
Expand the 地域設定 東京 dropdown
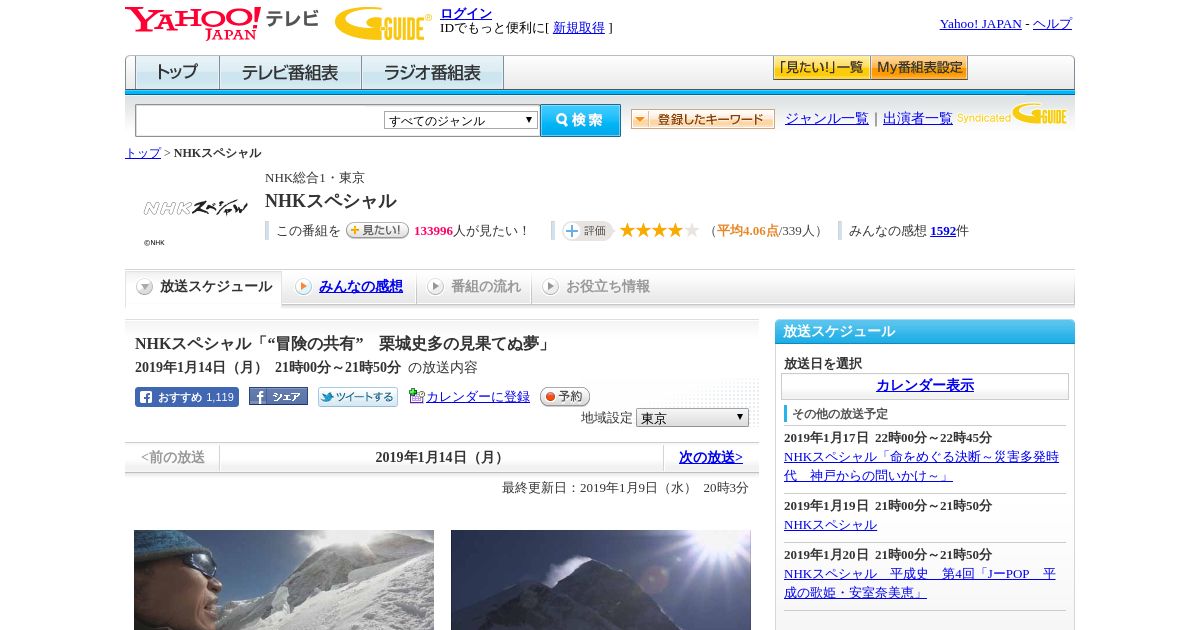tap(692, 418)
